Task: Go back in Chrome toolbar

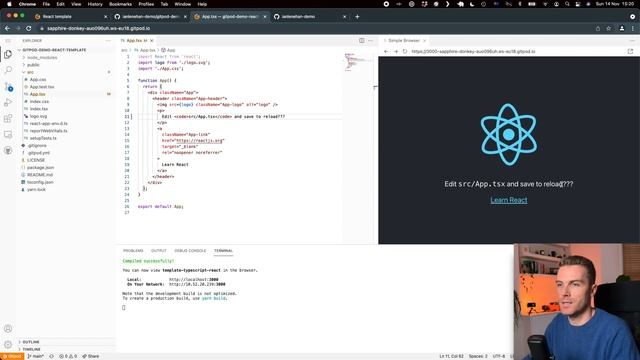Action: (x=7, y=28)
